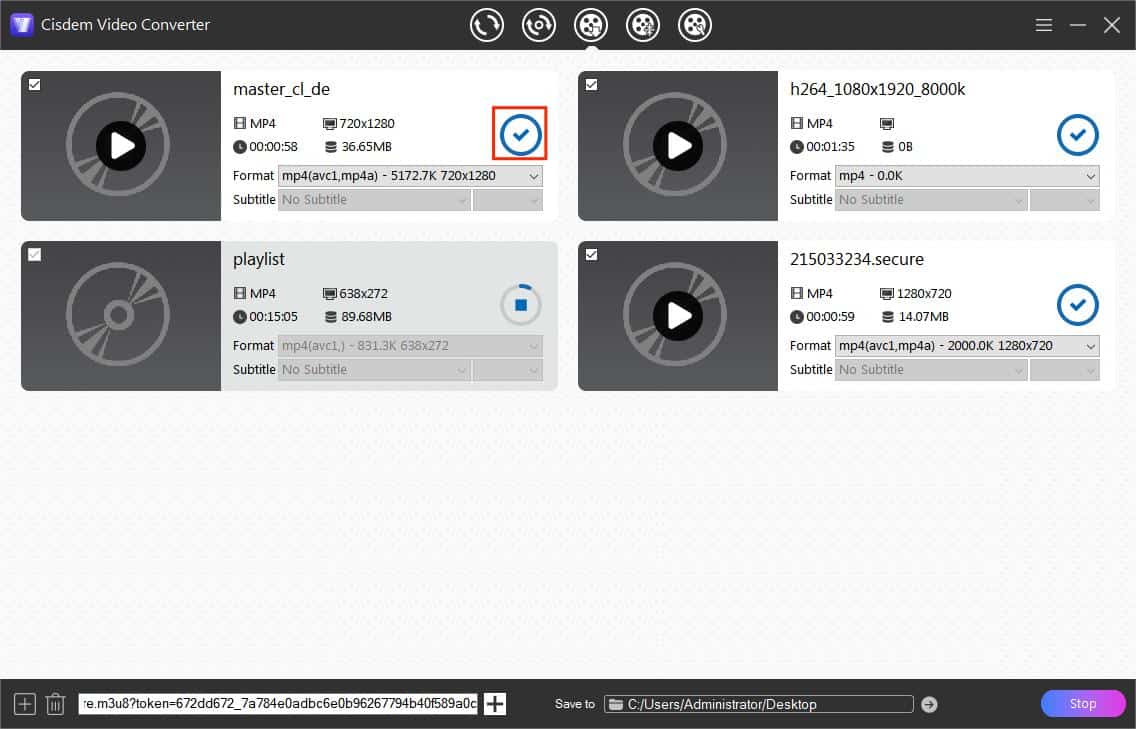The image size is (1136, 729).
Task: Toggle checkbox for h264_1080x1920_8000k video
Action: (x=591, y=85)
